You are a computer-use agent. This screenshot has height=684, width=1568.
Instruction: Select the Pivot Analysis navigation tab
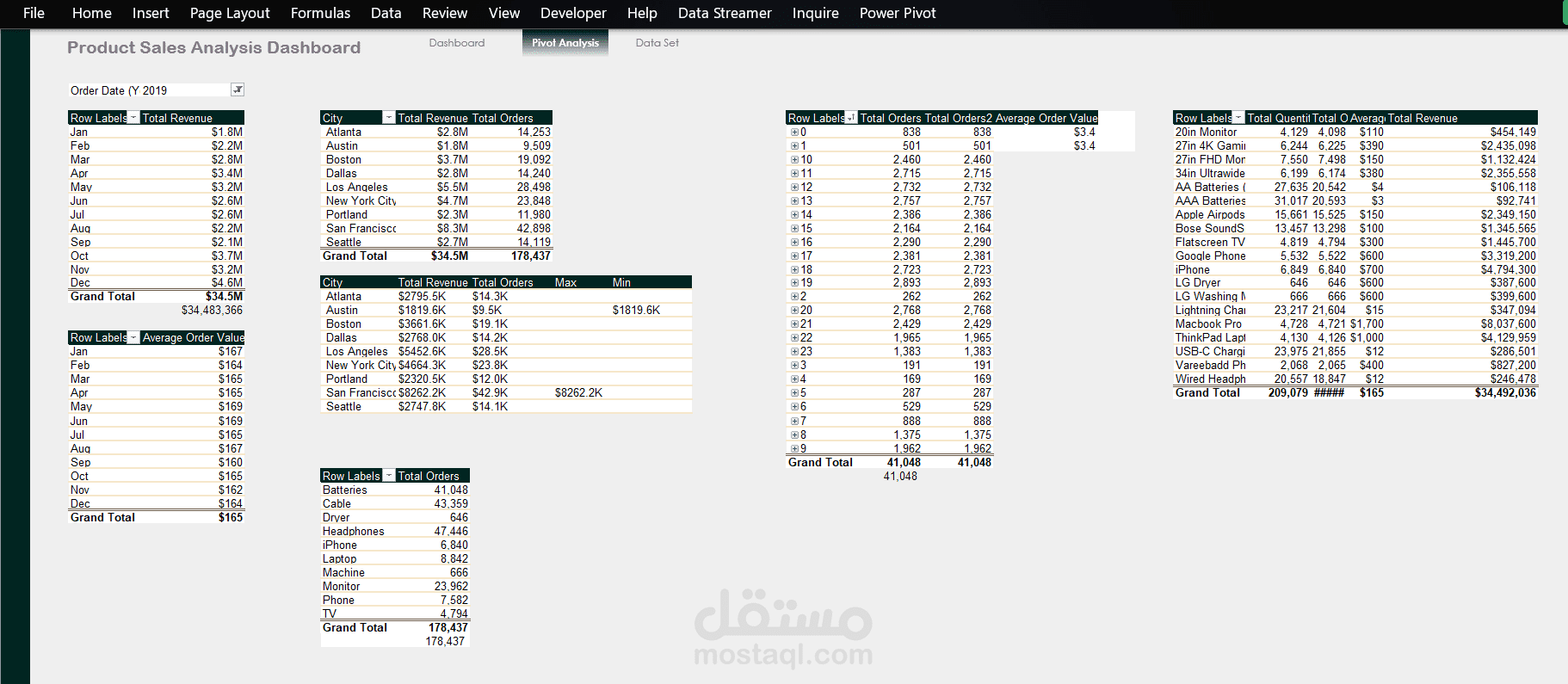(565, 43)
